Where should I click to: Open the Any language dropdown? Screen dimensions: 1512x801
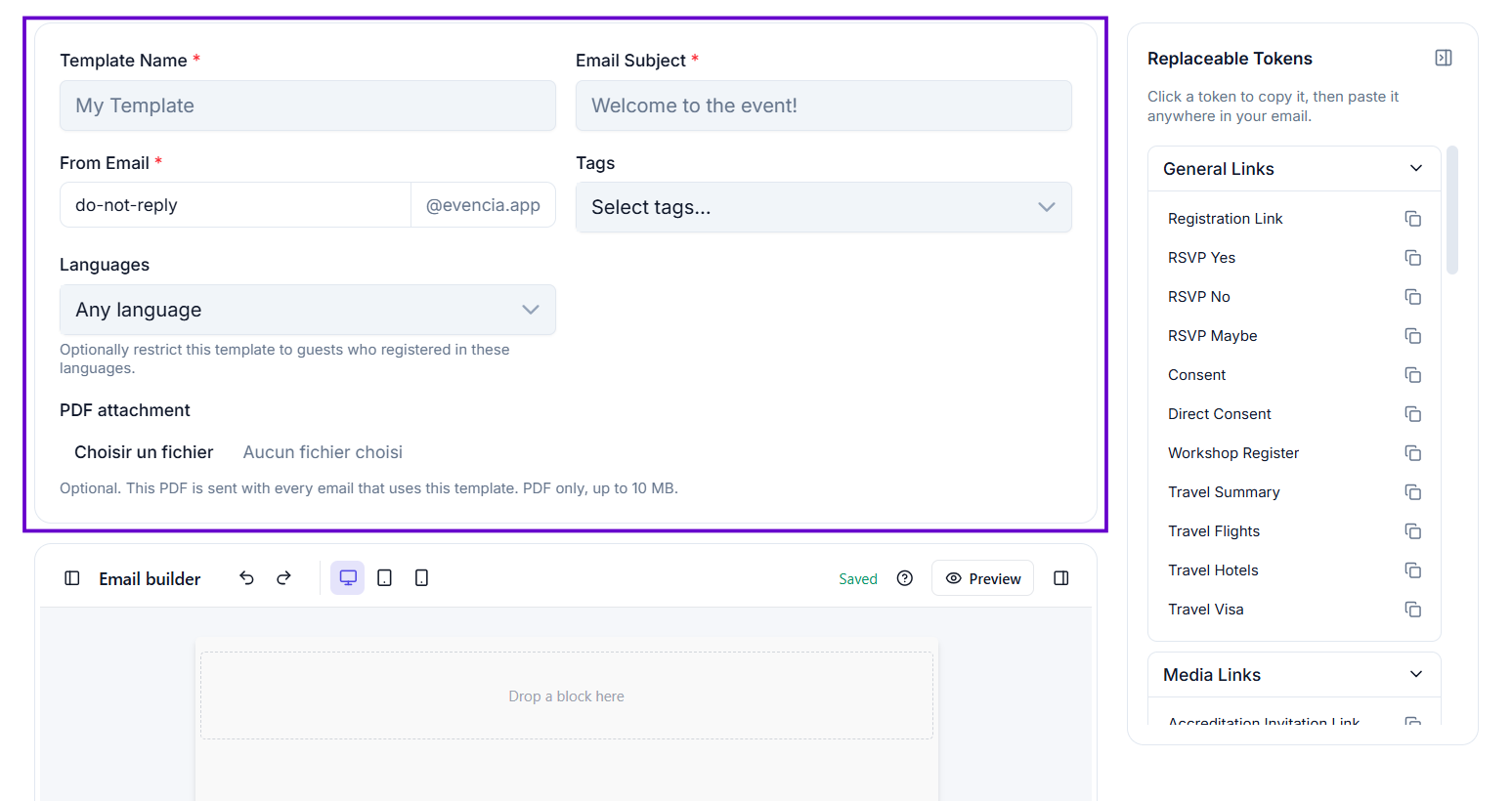308,310
